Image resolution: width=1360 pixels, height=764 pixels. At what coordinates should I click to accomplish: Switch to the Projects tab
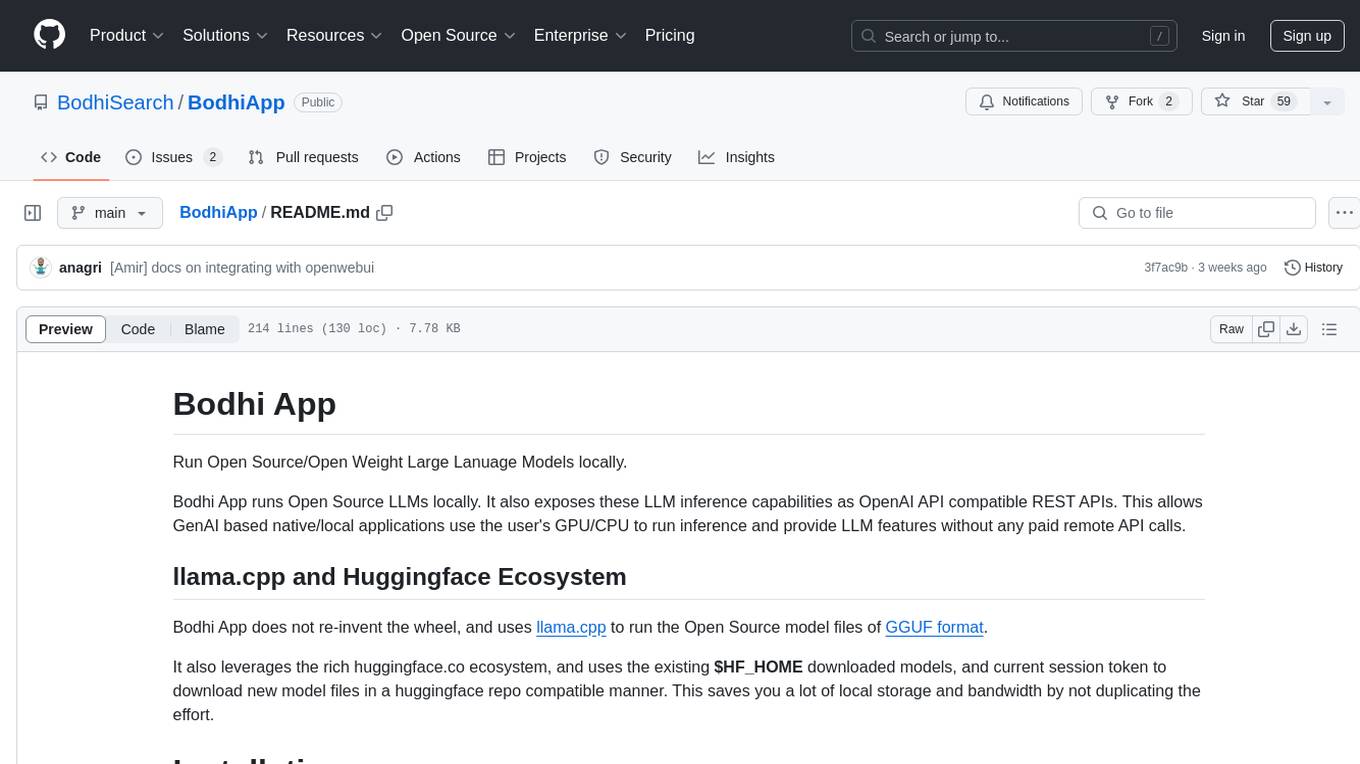pyautogui.click(x=527, y=157)
